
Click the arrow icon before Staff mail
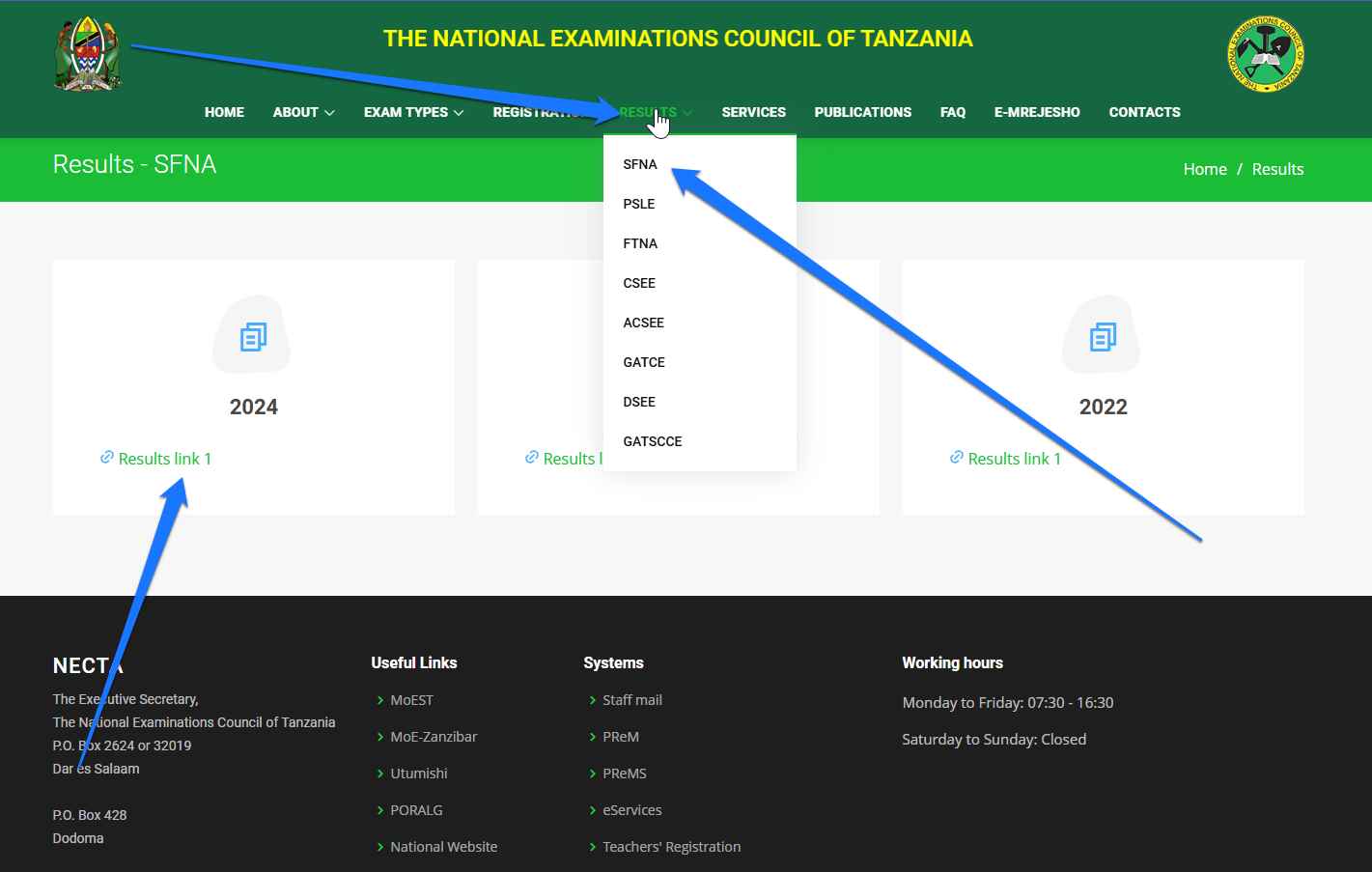593,700
